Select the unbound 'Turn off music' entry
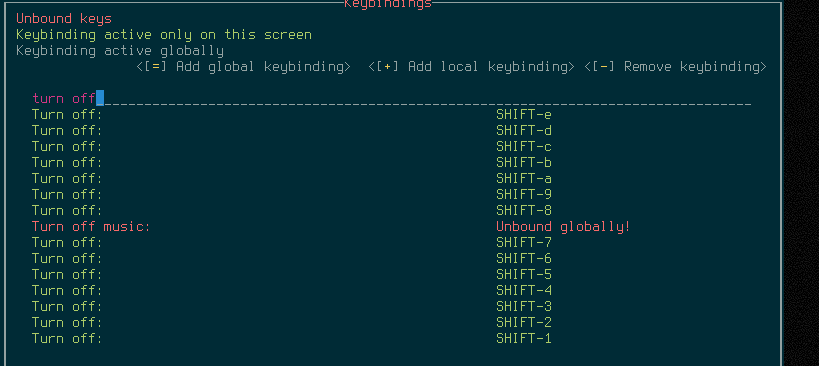 [x=391, y=227]
